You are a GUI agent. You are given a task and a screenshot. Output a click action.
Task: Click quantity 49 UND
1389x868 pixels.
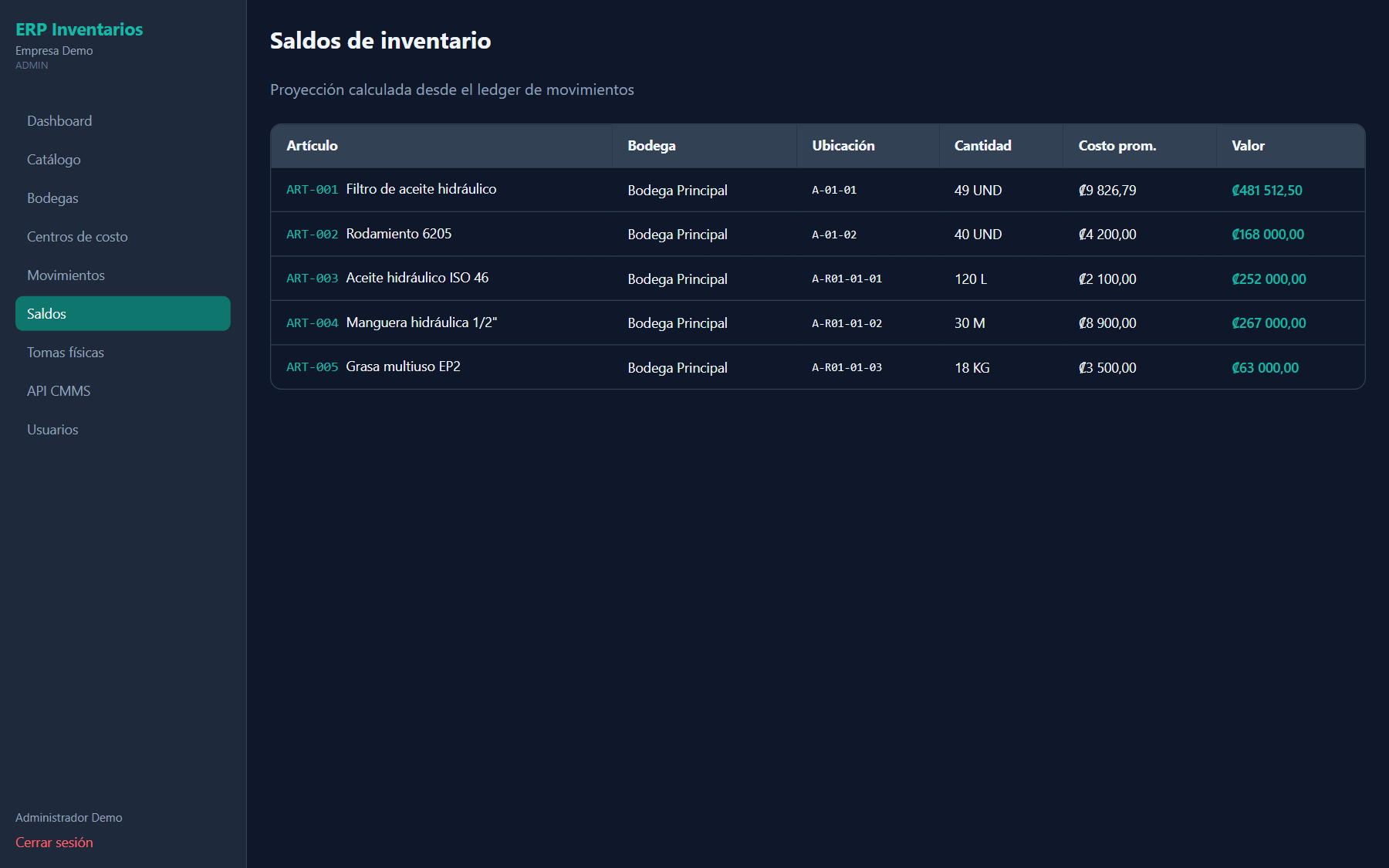978,191
